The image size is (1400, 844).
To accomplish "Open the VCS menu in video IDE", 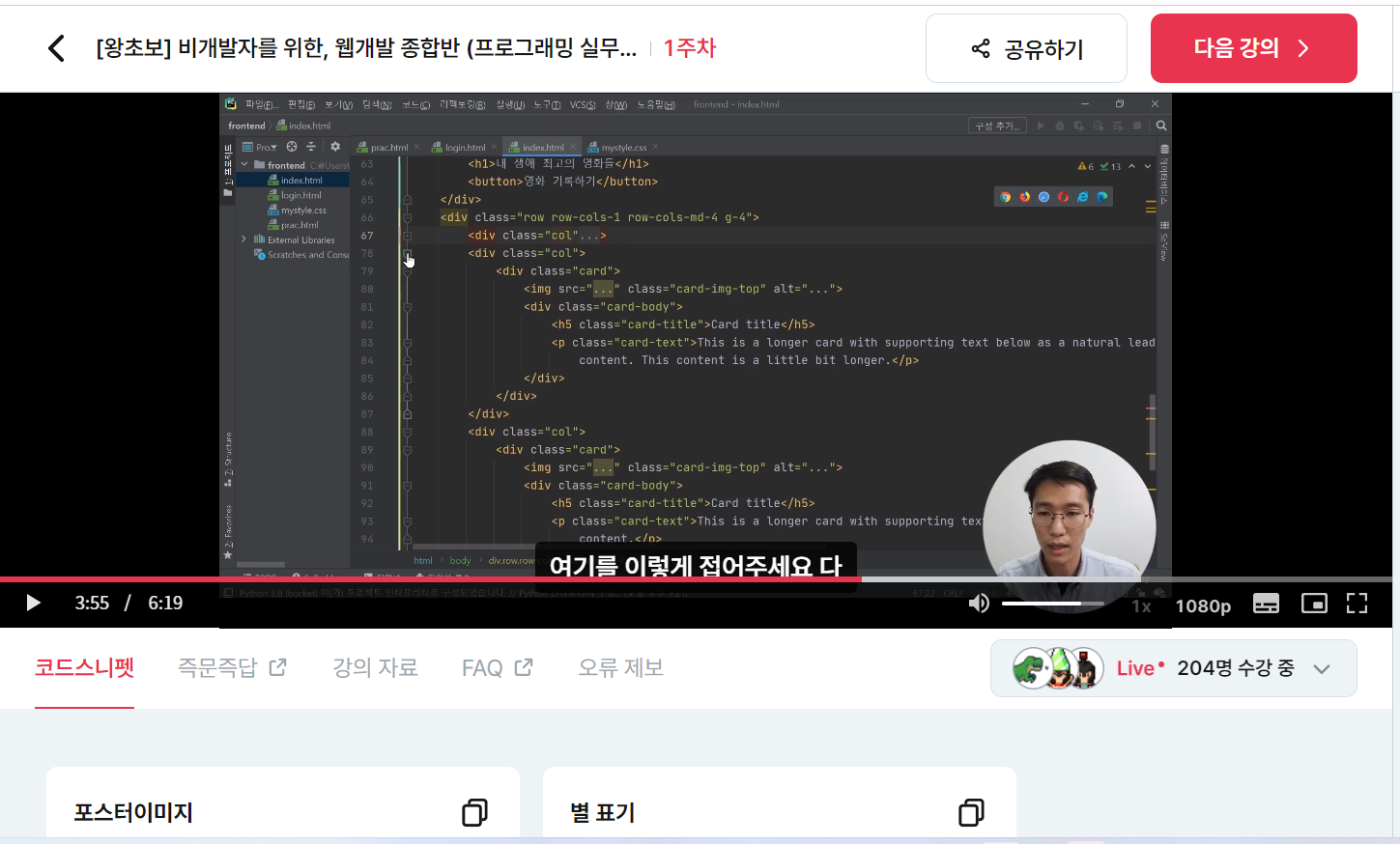I will (x=583, y=104).
